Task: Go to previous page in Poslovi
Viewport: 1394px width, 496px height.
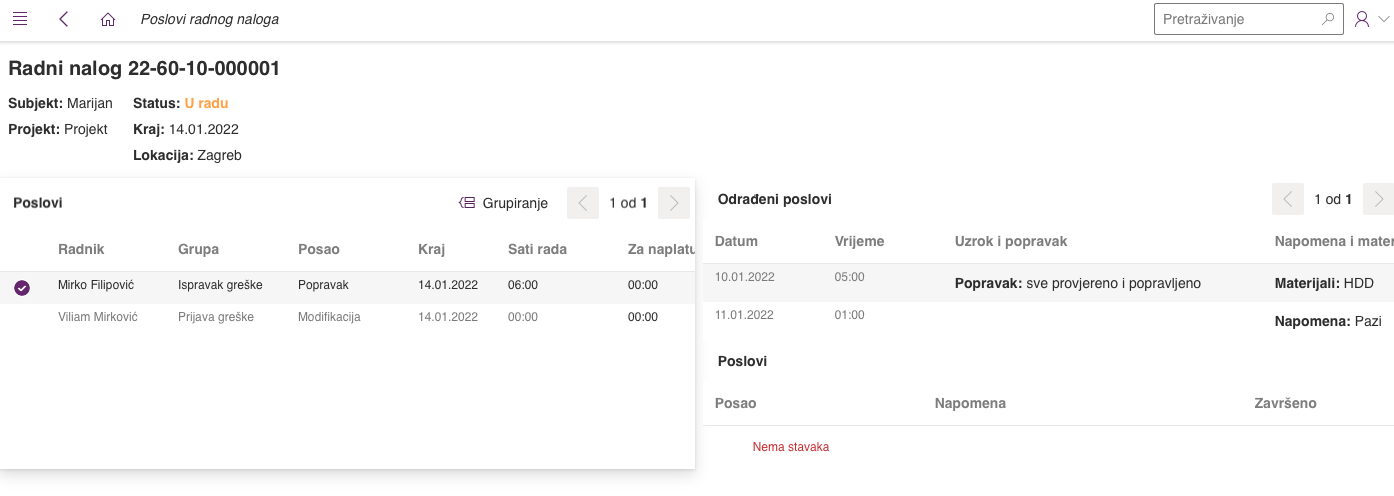Action: click(x=583, y=203)
